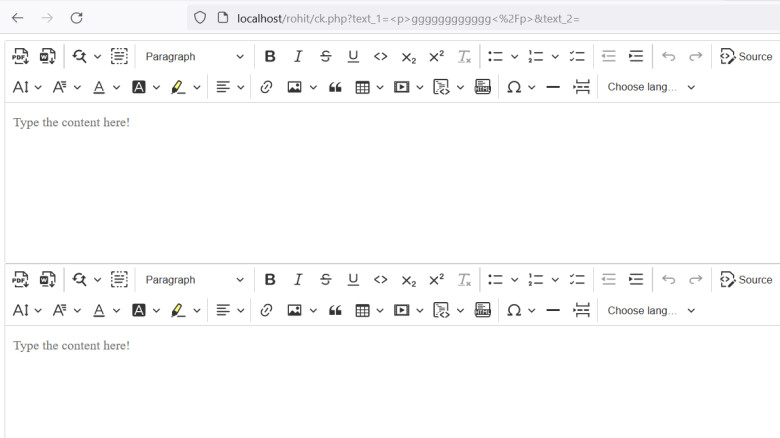Remove formatting in the top editor
Viewport: 780px width, 438px height.
464,56
